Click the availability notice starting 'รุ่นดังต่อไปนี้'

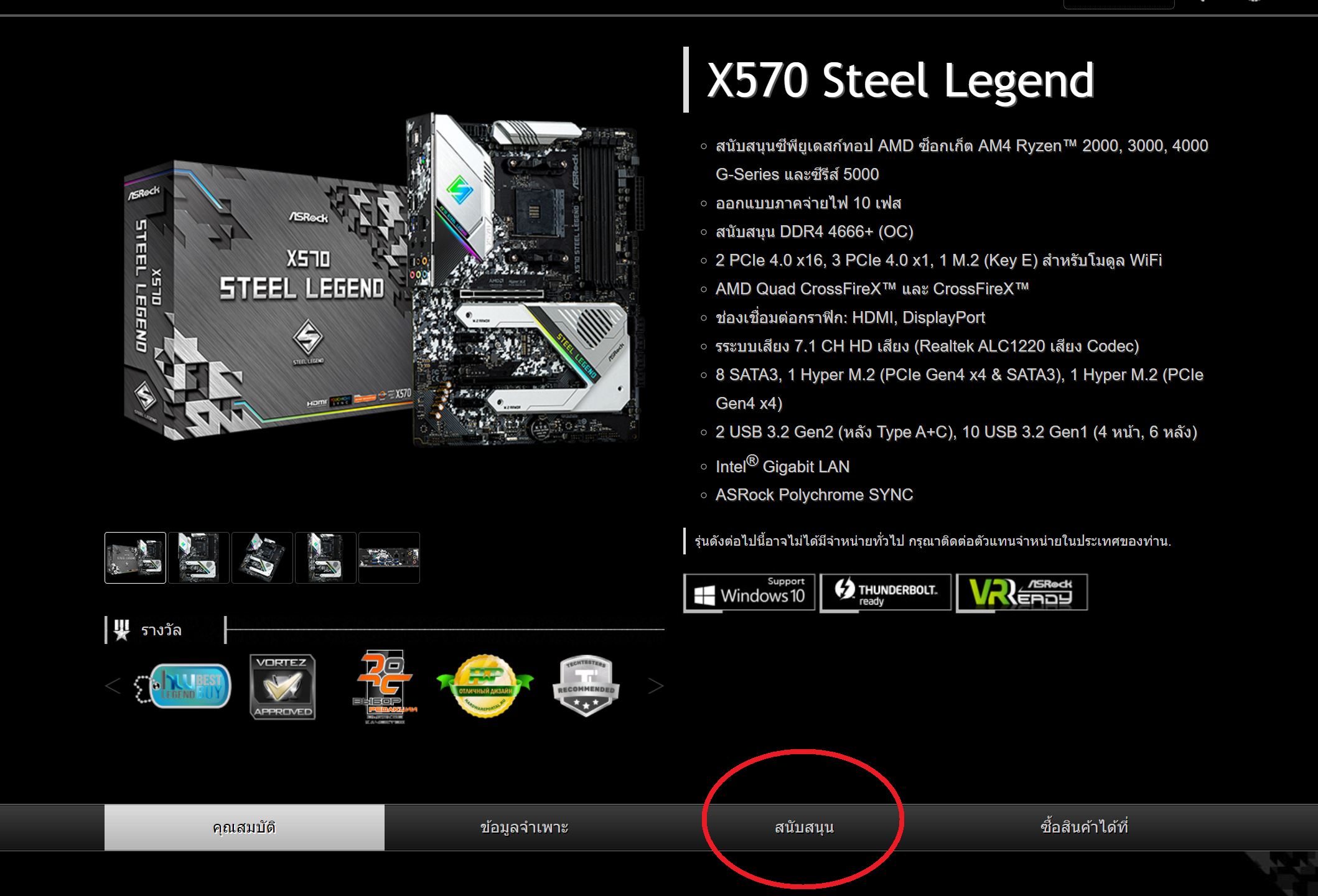click(x=933, y=541)
